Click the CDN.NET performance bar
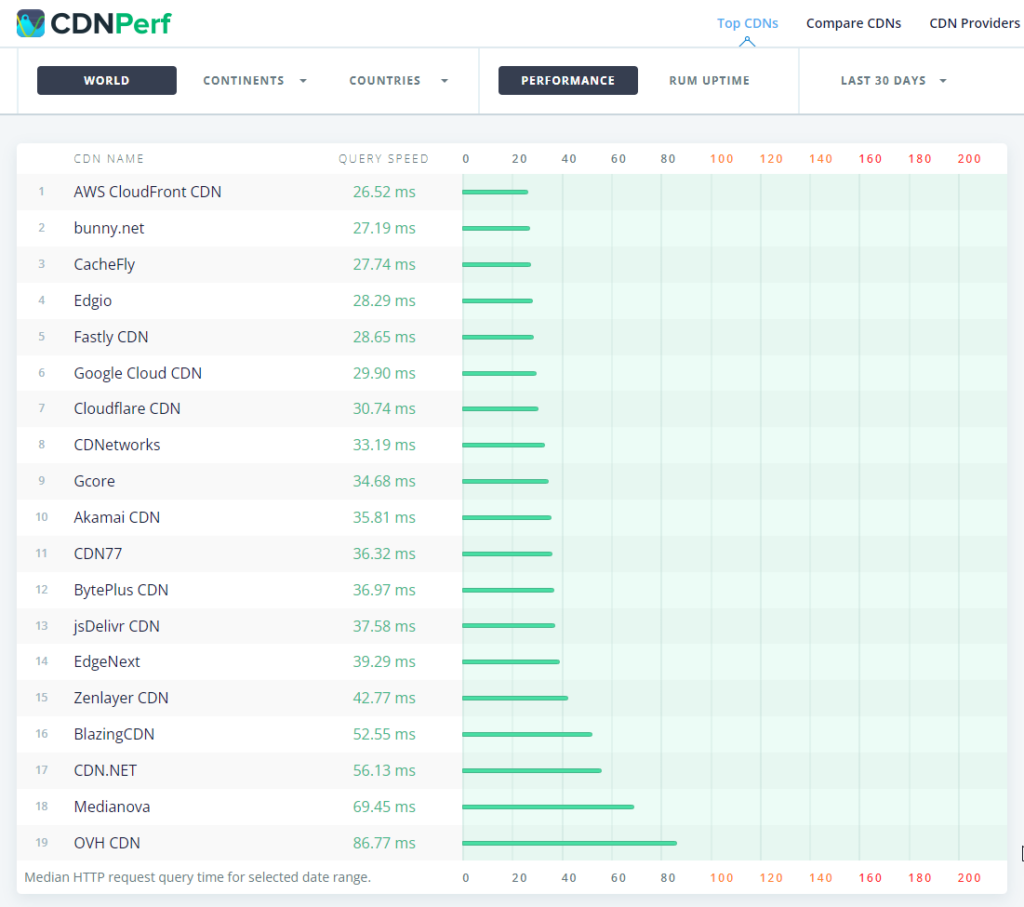The image size is (1024, 907). [532, 771]
